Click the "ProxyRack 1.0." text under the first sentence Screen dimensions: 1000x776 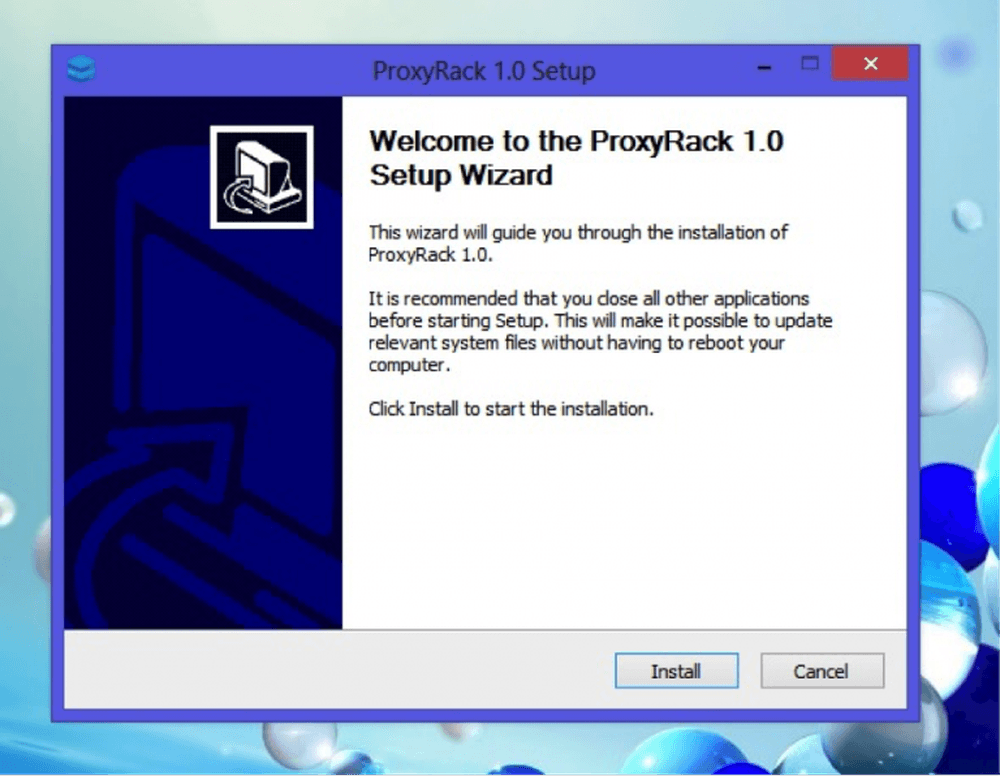[x=430, y=255]
